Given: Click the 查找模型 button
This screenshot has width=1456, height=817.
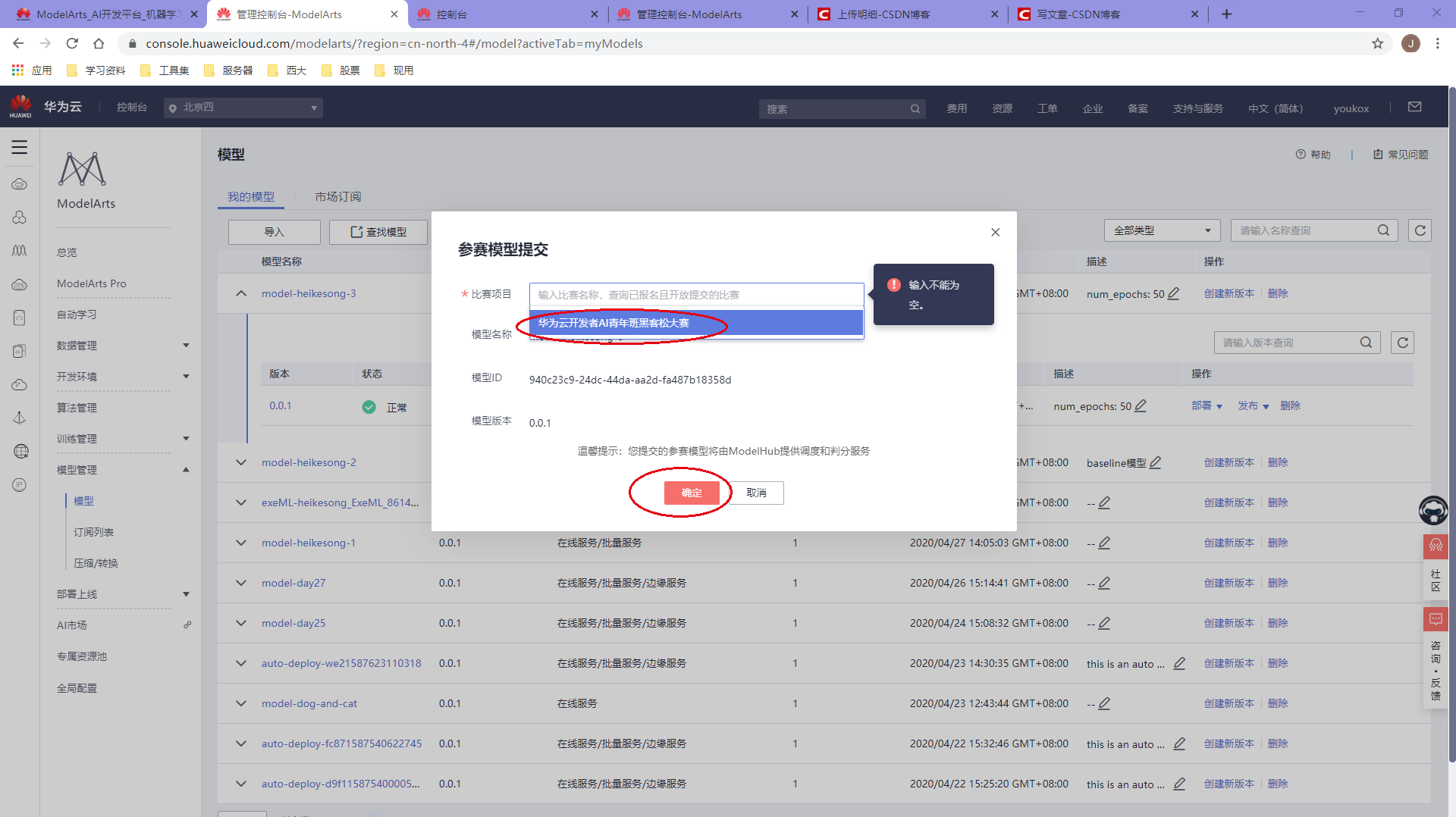Looking at the screenshot, I should pyautogui.click(x=378, y=232).
